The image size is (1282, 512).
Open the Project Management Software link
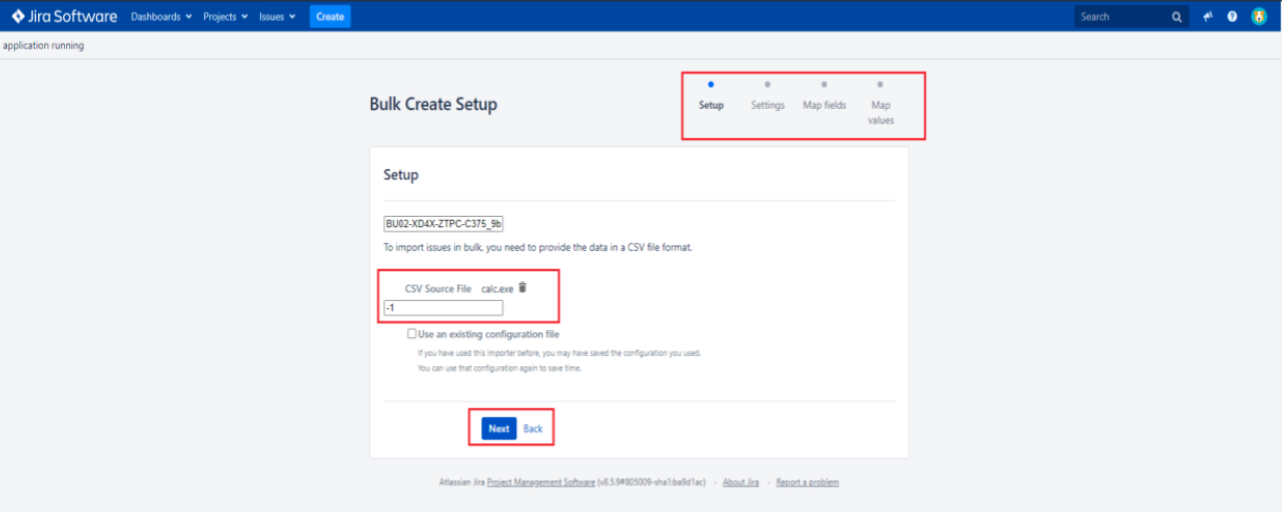(x=541, y=482)
